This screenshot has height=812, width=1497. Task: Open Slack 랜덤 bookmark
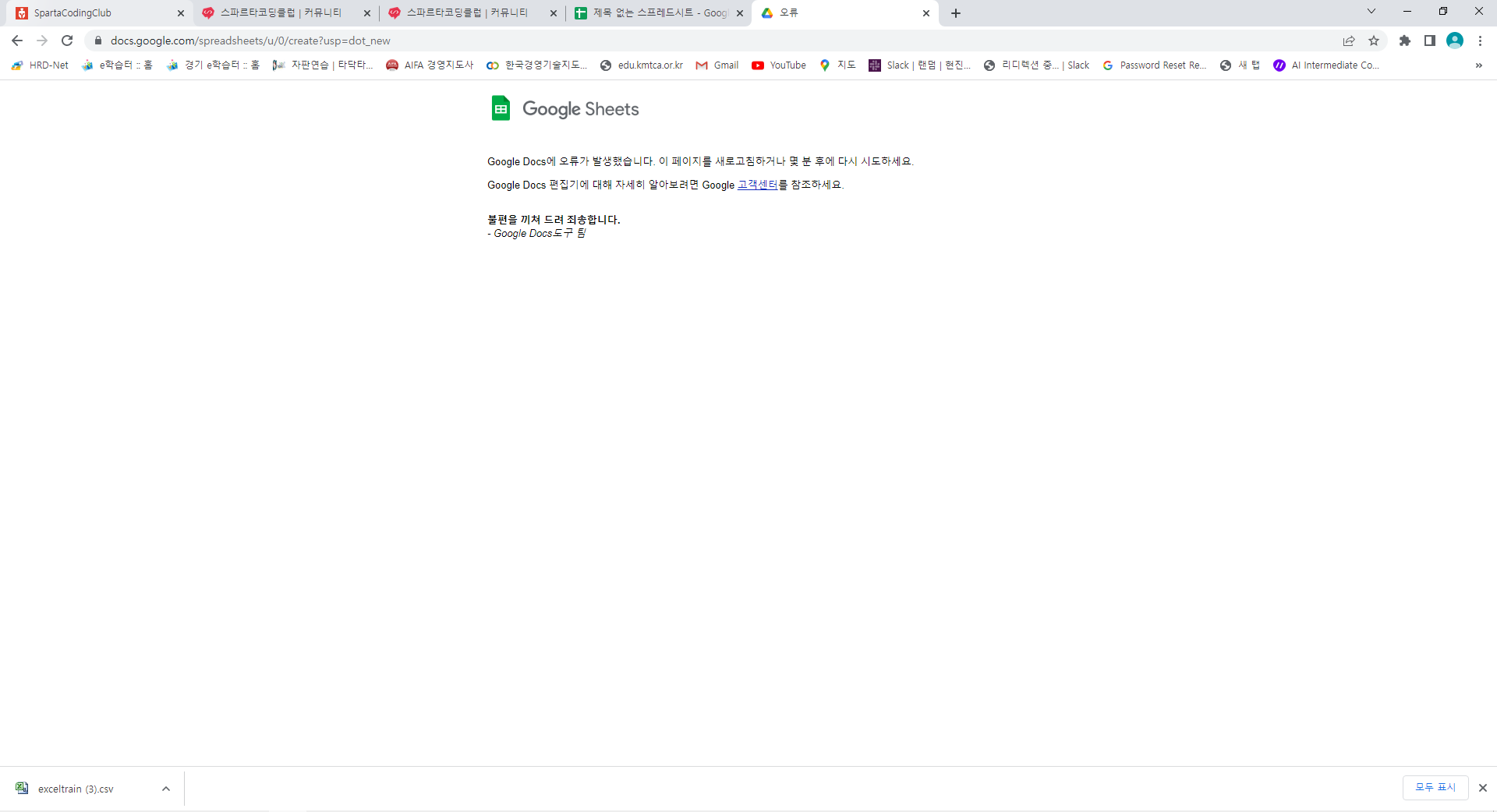pyautogui.click(x=919, y=65)
